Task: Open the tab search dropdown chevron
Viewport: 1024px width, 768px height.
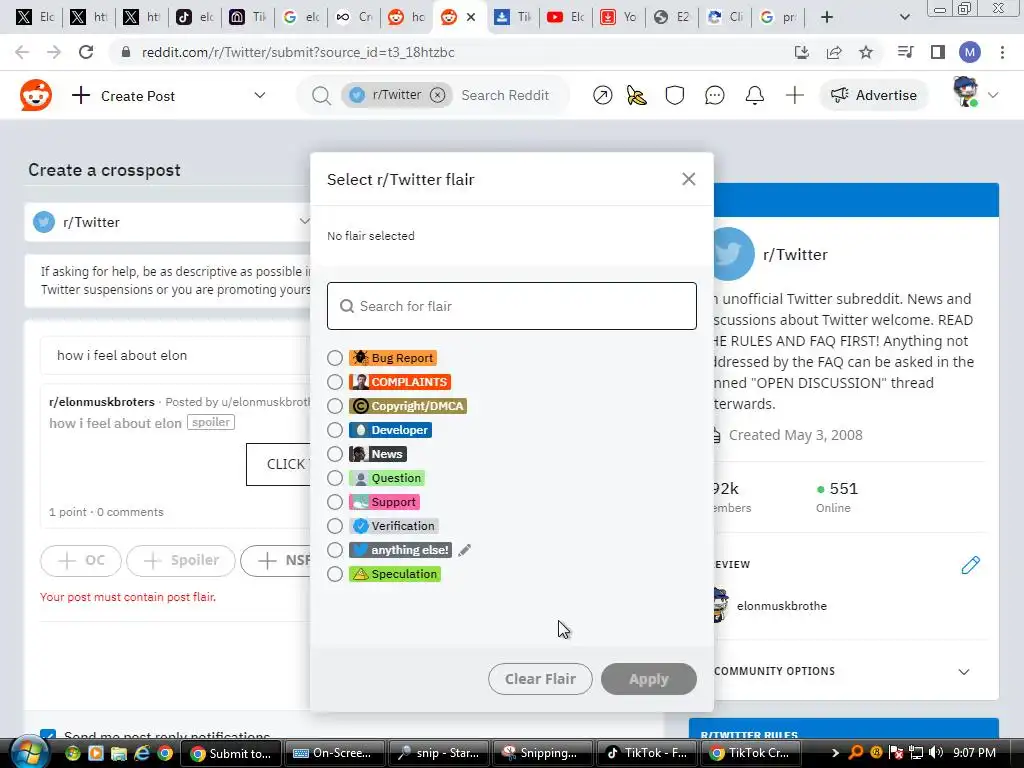Action: (904, 17)
